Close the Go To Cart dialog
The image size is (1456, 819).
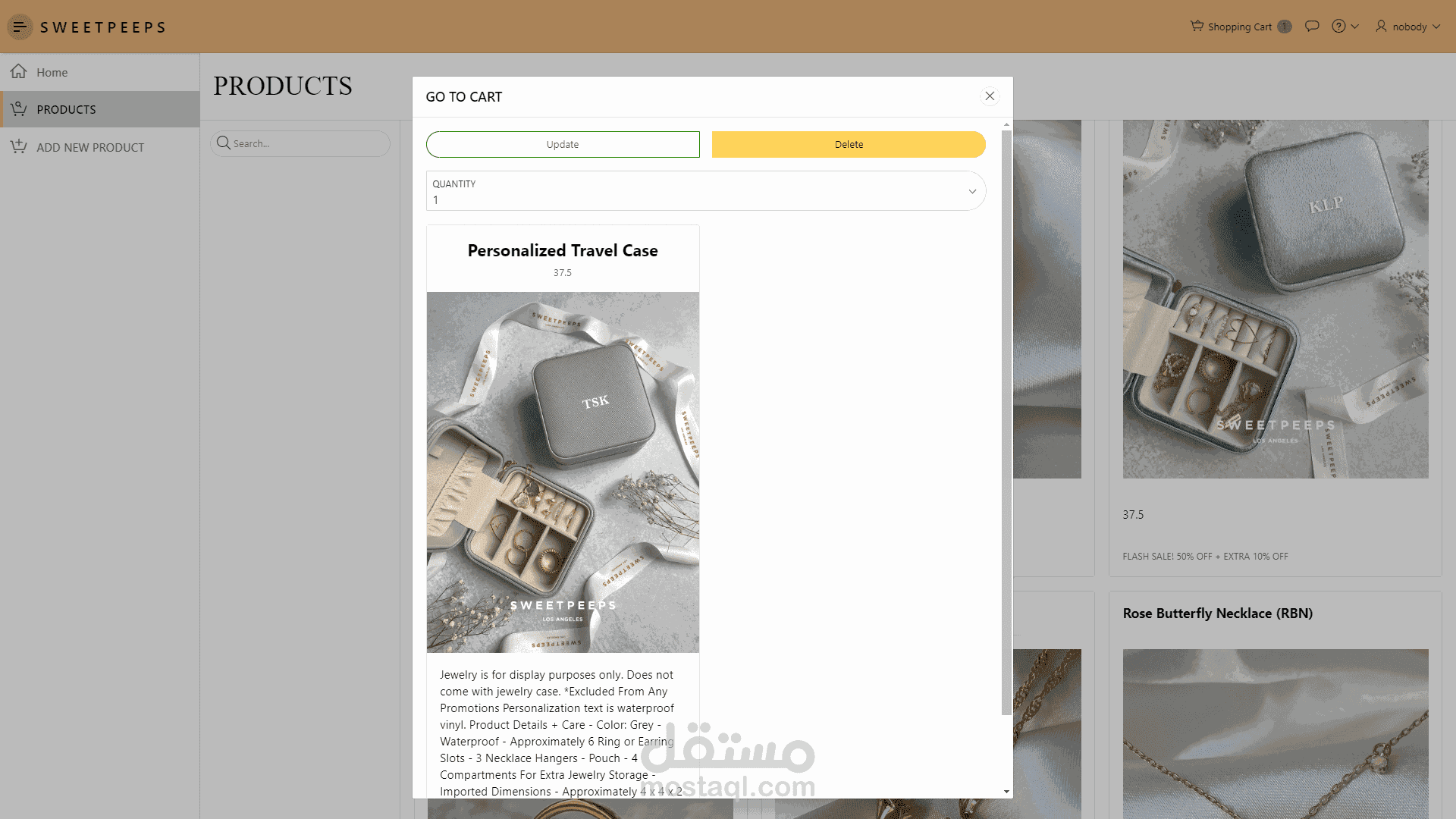(990, 96)
